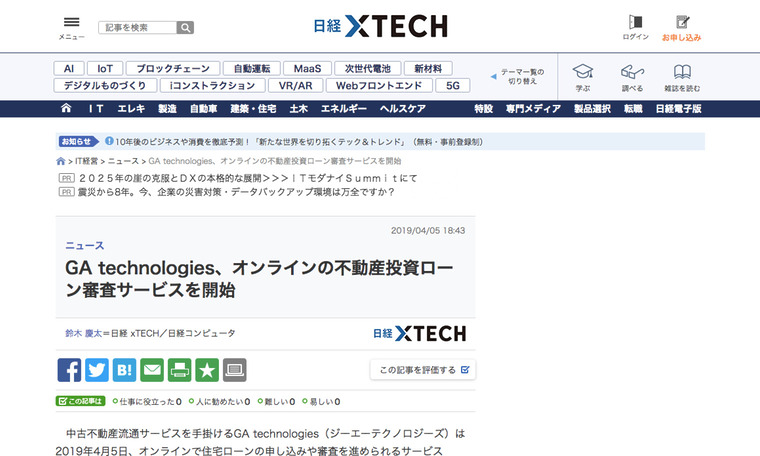Focus the 記事を検索 search field
Viewport: 760px width, 456px height.
(137, 28)
